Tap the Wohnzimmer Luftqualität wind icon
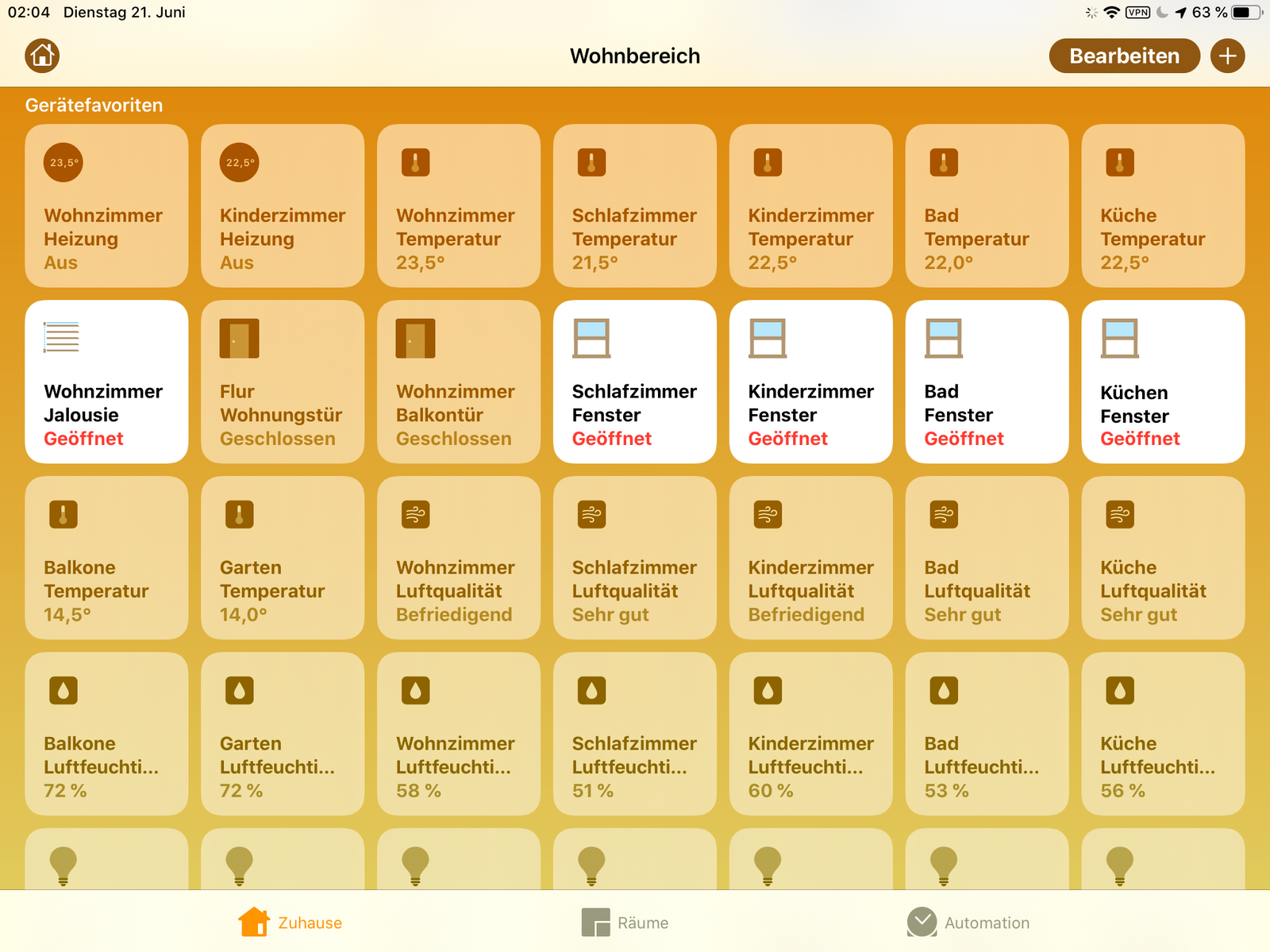Viewport: 1270px width, 952px height. (x=415, y=515)
